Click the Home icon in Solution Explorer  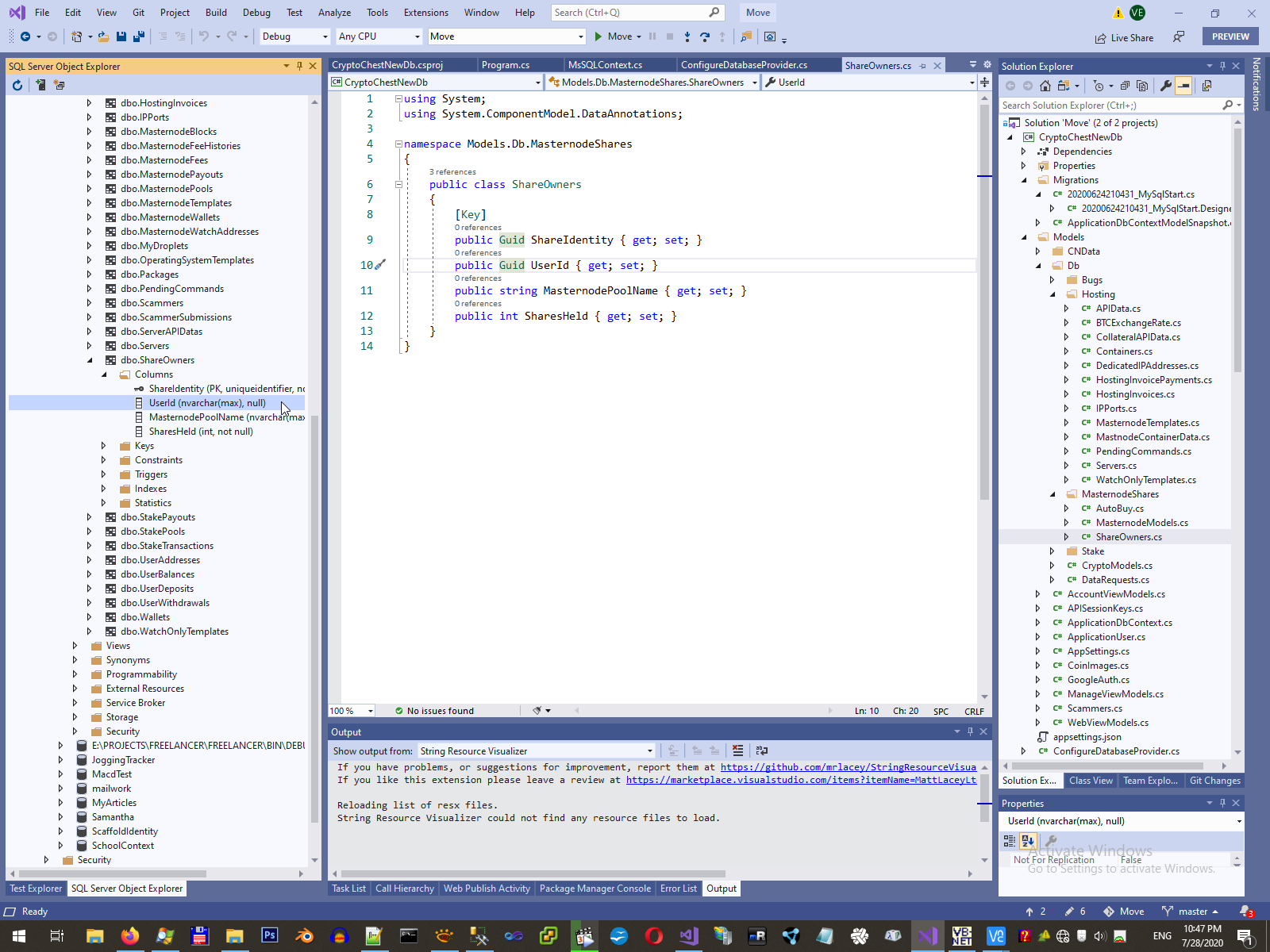pyautogui.click(x=1045, y=86)
